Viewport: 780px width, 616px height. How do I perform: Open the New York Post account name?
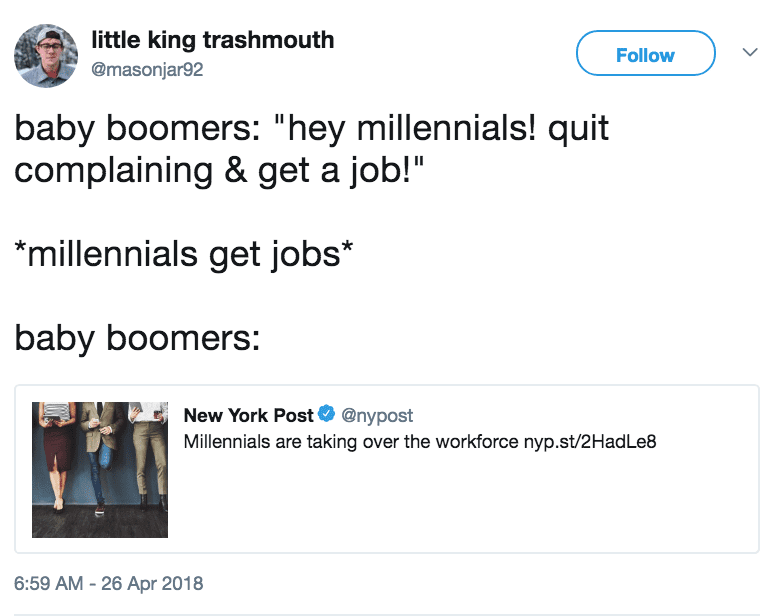point(248,415)
